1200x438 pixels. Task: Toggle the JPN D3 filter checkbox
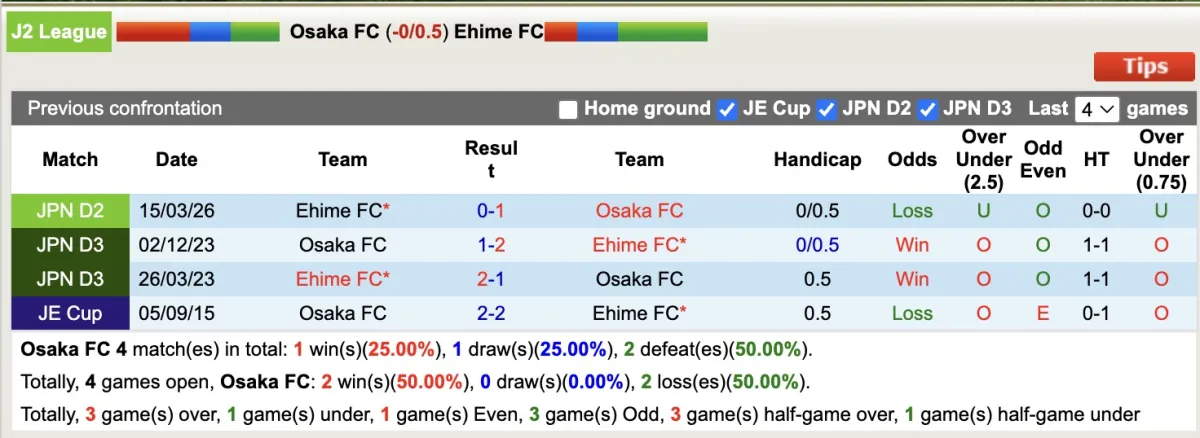(x=927, y=109)
